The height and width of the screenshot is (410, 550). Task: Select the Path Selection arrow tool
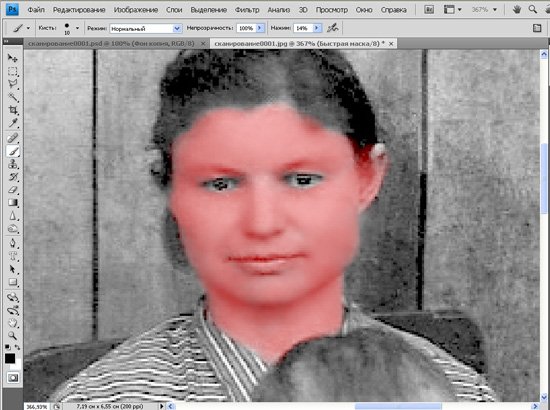click(x=13, y=269)
